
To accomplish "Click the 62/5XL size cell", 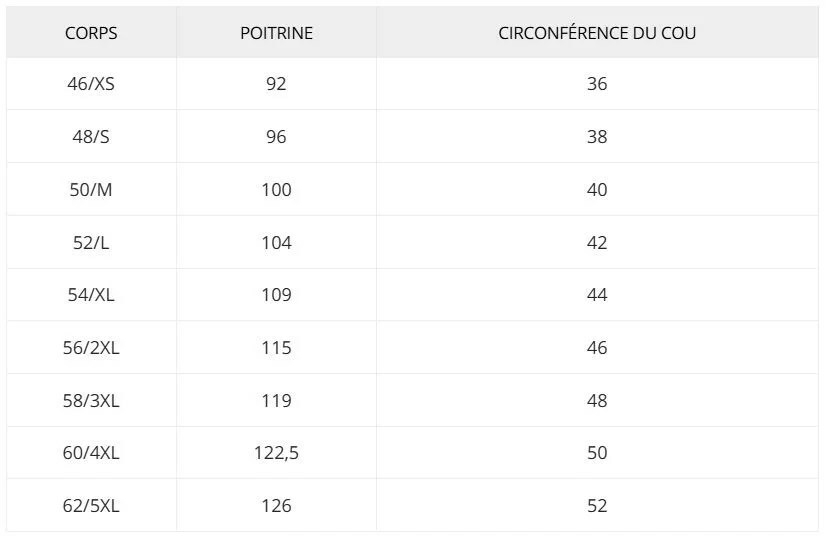I will click(x=91, y=506).
